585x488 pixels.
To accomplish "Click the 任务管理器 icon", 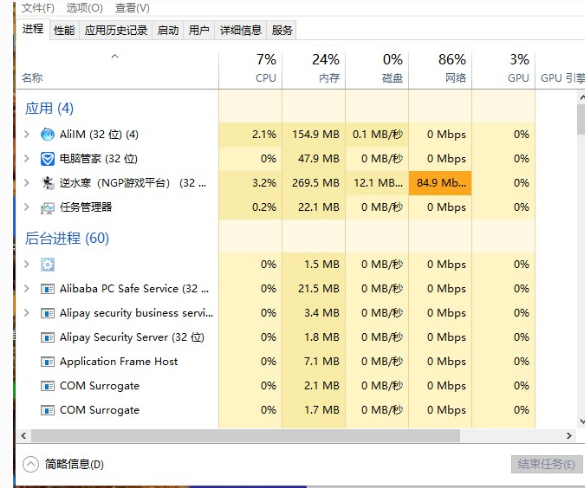I will point(47,207).
